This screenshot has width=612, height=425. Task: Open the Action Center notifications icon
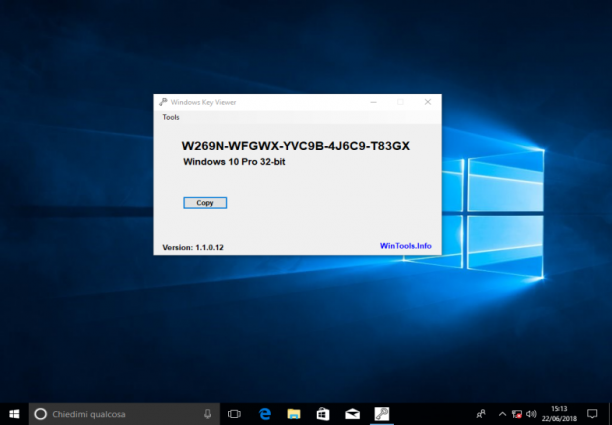point(592,414)
